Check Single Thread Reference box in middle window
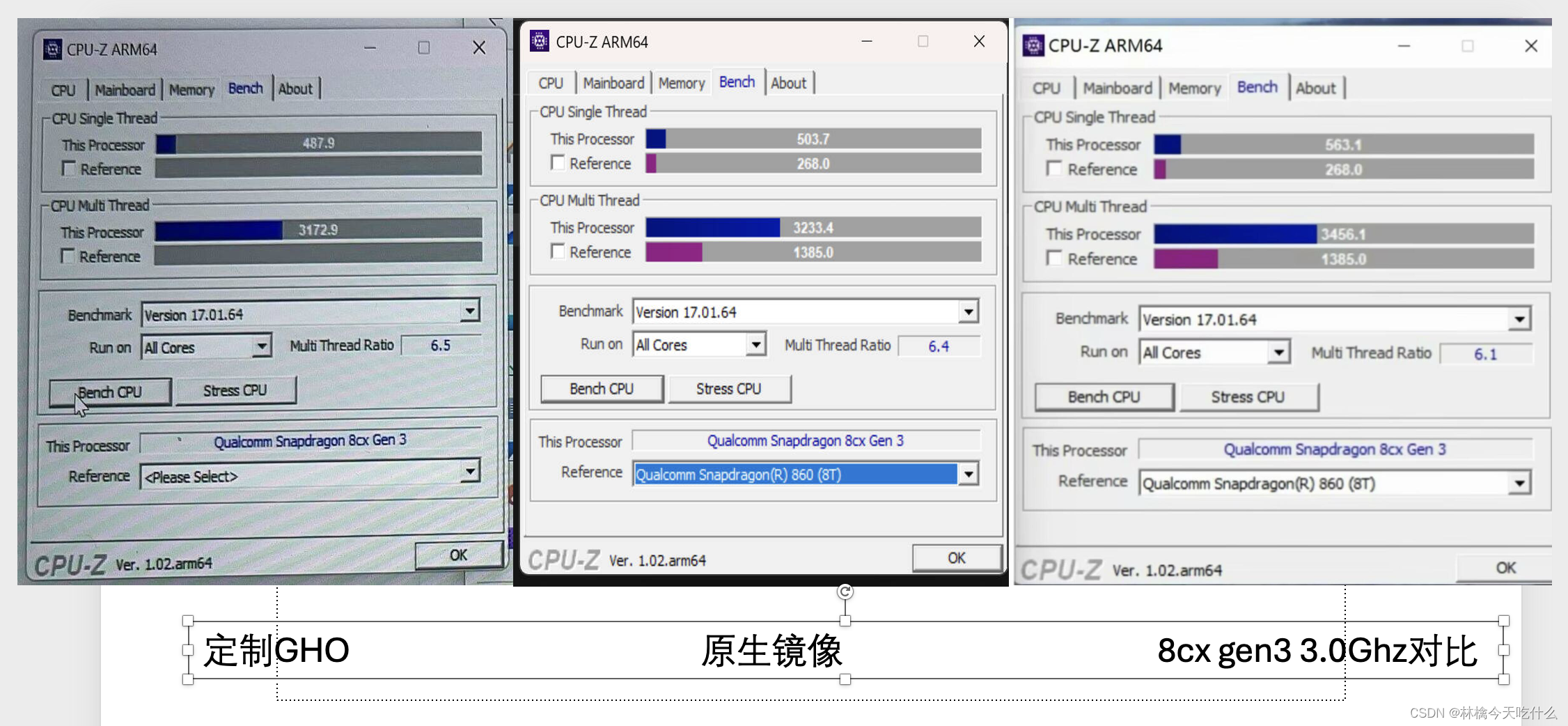 coord(557,162)
